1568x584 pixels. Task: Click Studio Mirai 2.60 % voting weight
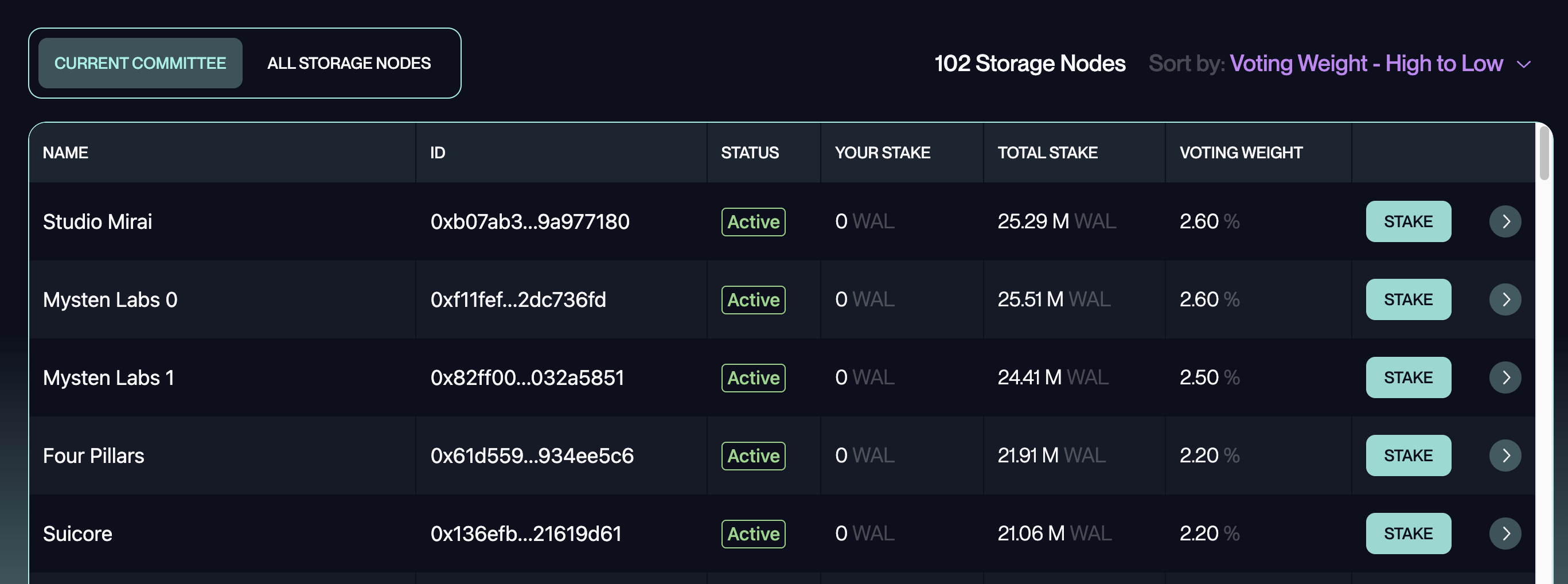[x=1209, y=221]
